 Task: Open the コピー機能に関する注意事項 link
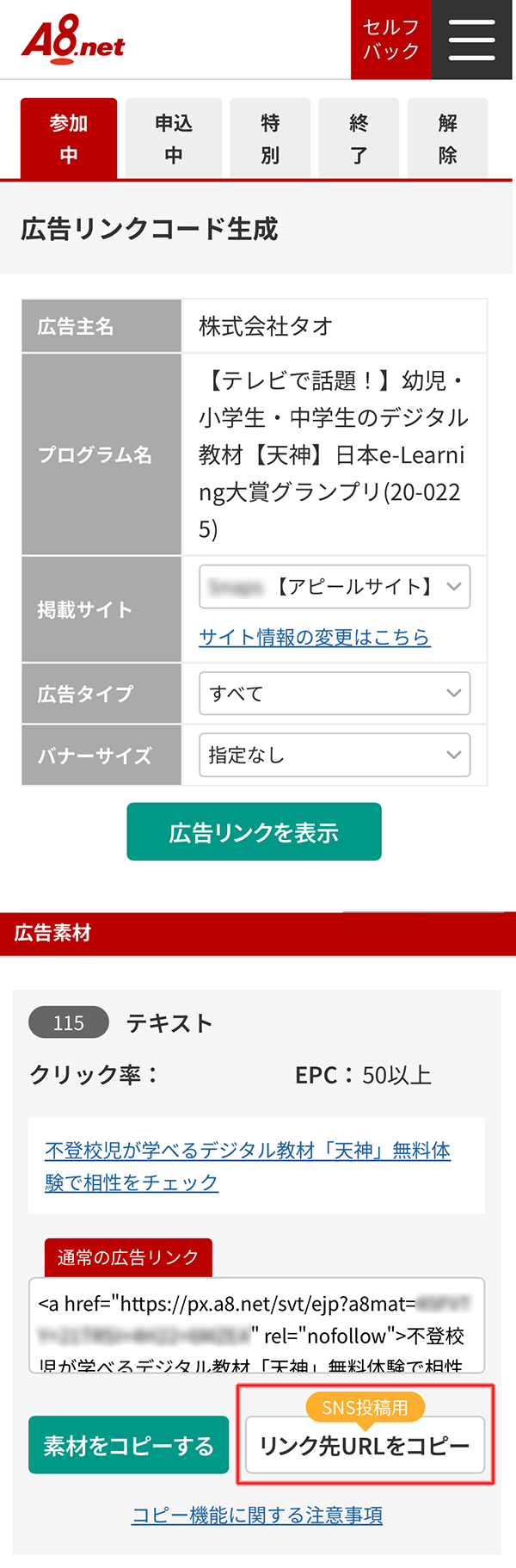pyautogui.click(x=257, y=1515)
